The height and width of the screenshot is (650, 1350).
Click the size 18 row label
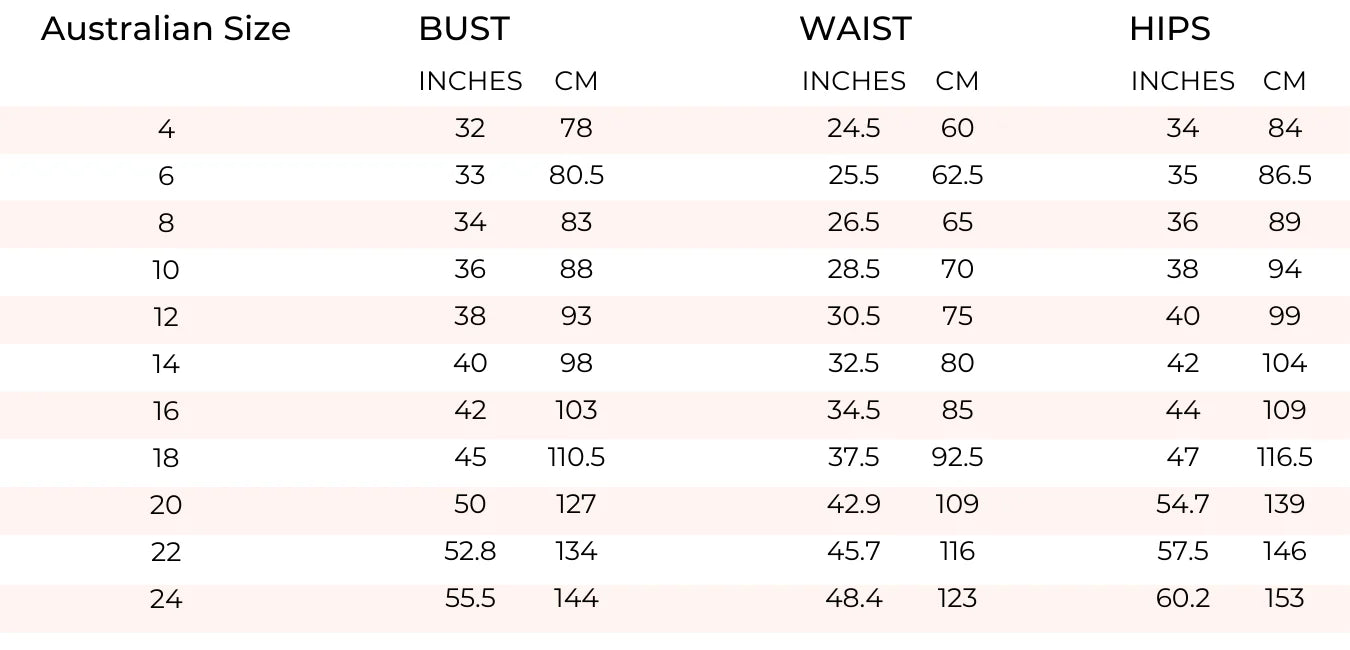166,458
